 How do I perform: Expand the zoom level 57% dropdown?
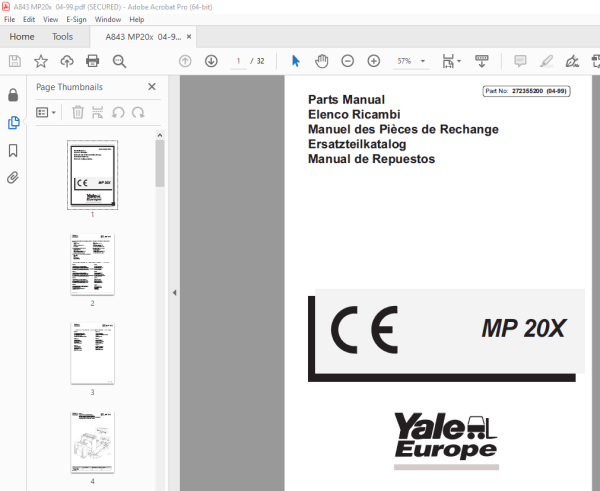[x=423, y=61]
